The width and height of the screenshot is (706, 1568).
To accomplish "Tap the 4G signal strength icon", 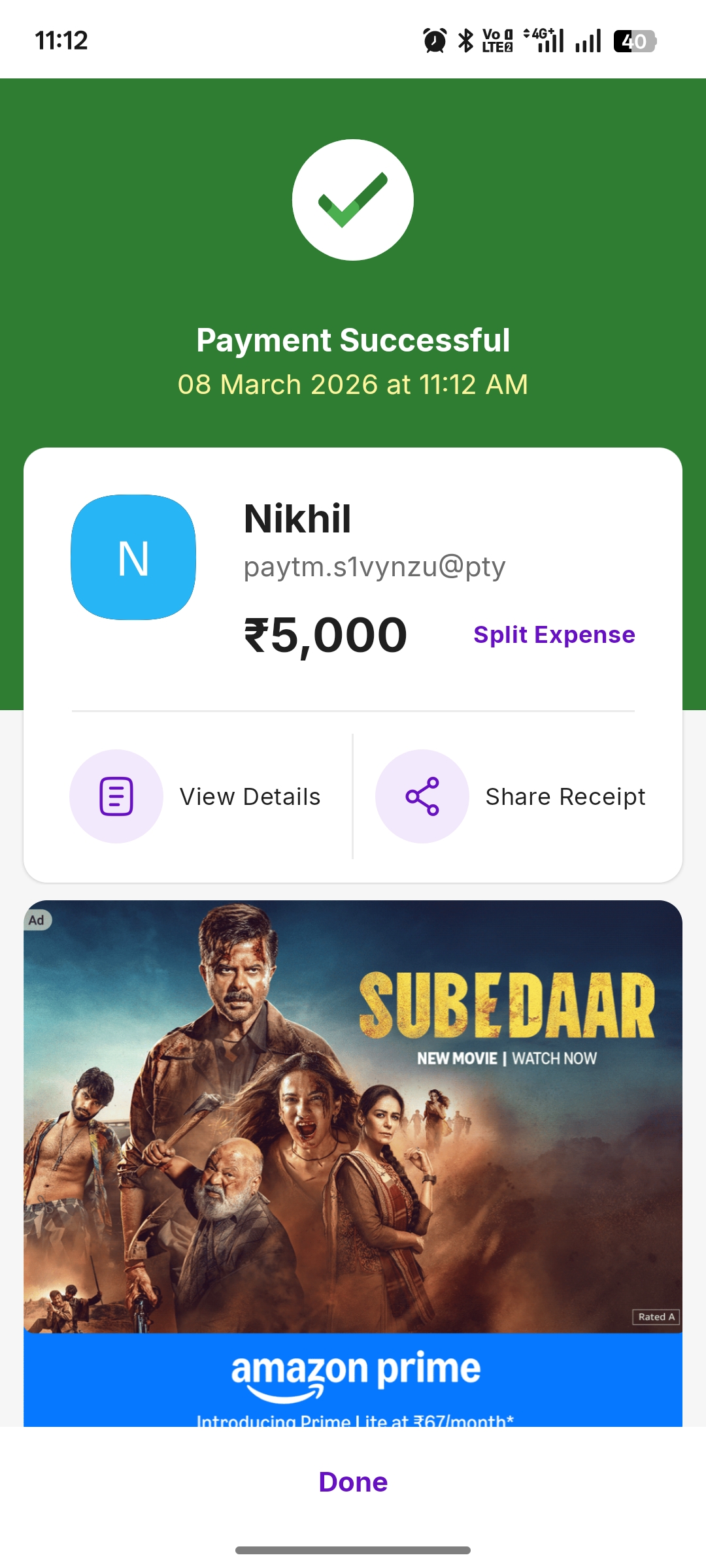I will (544, 41).
